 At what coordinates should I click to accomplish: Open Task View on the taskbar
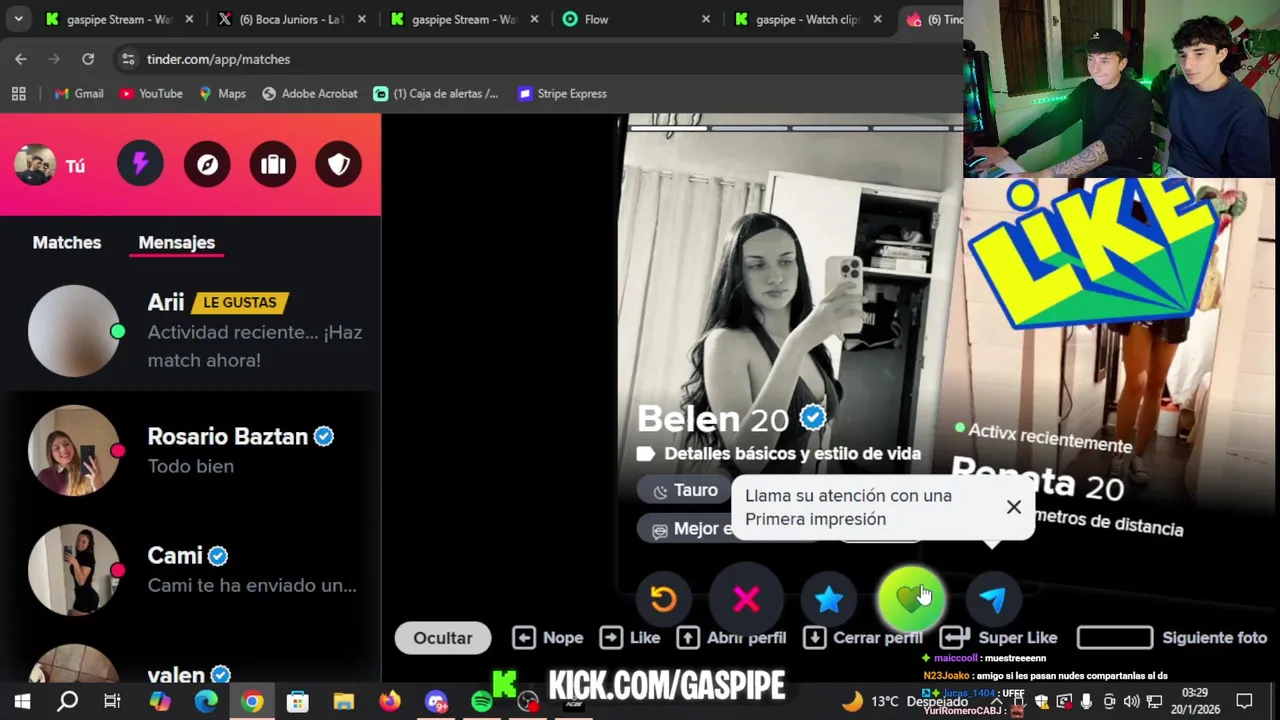[x=112, y=702]
